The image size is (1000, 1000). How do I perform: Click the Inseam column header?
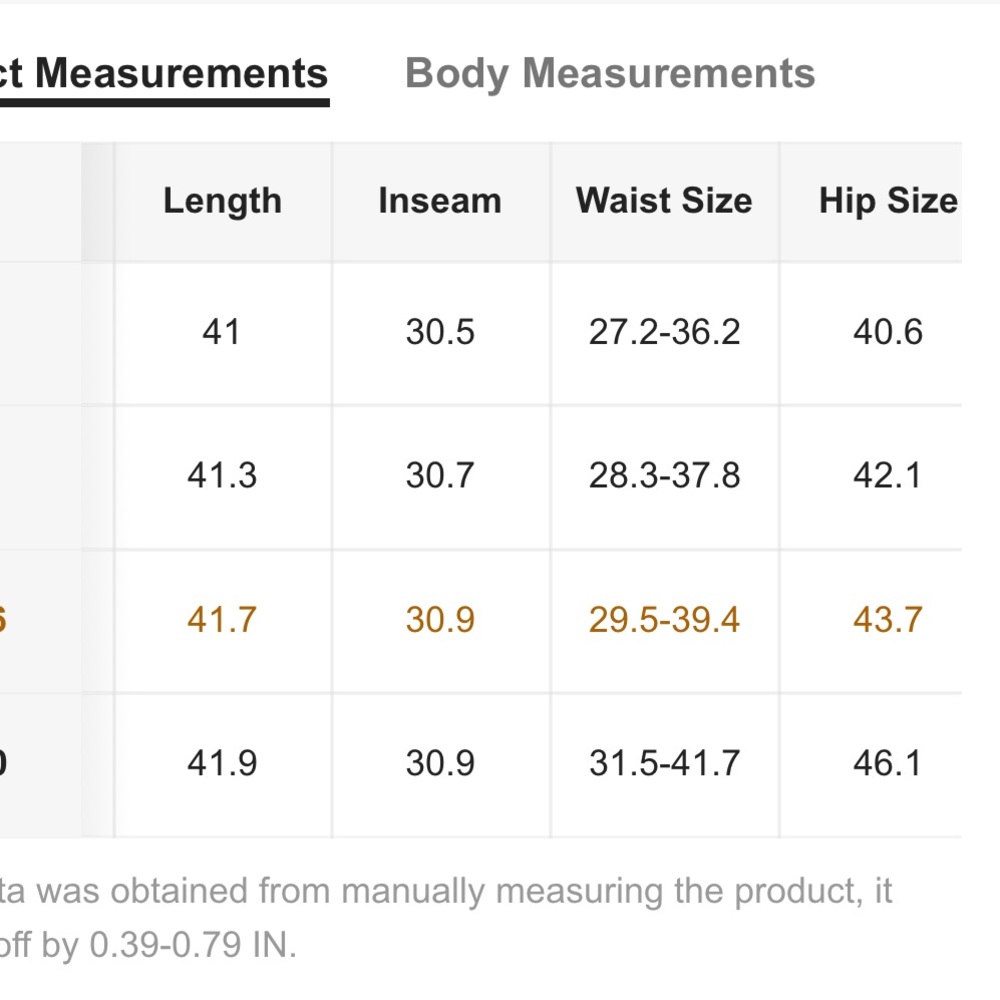click(x=440, y=201)
